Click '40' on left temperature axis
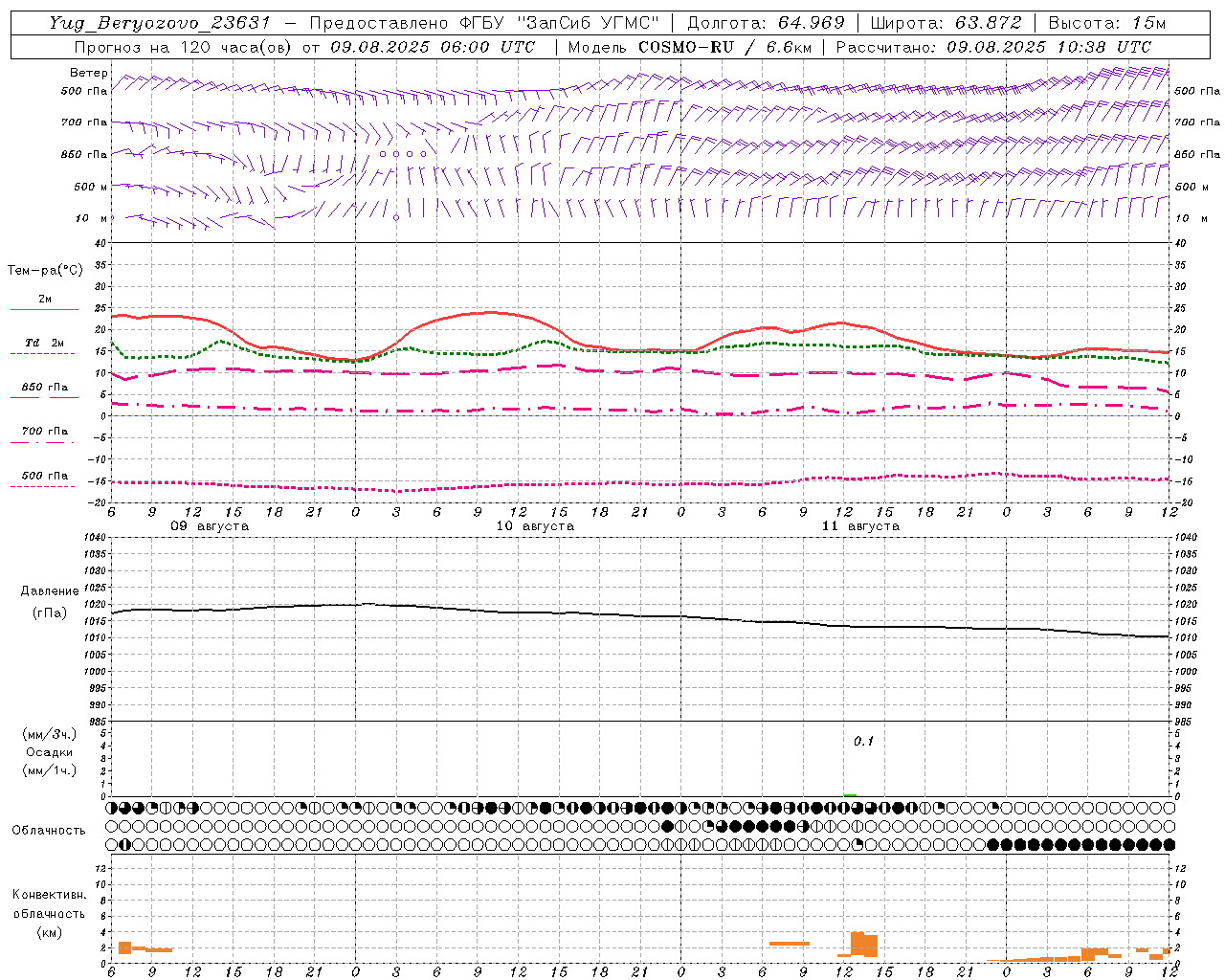The width and height of the screenshot is (1225, 980). pos(101,243)
